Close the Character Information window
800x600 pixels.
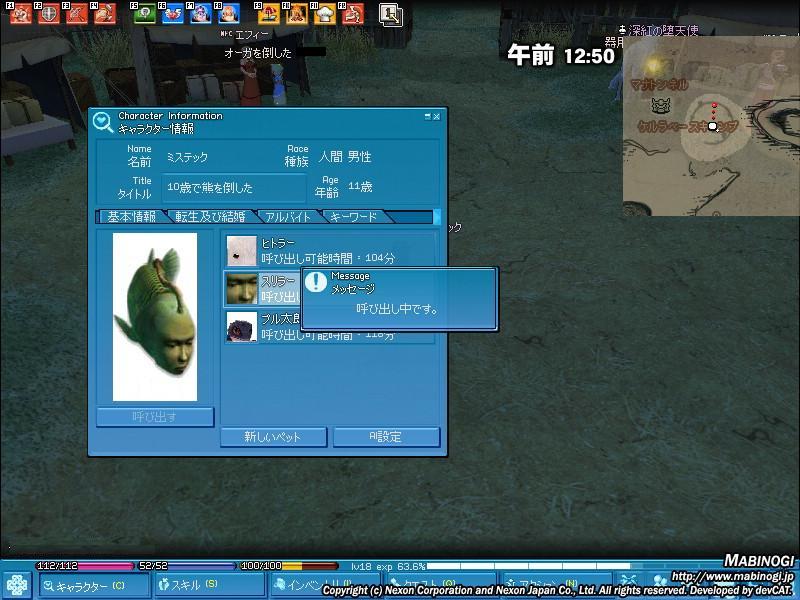[x=437, y=117]
